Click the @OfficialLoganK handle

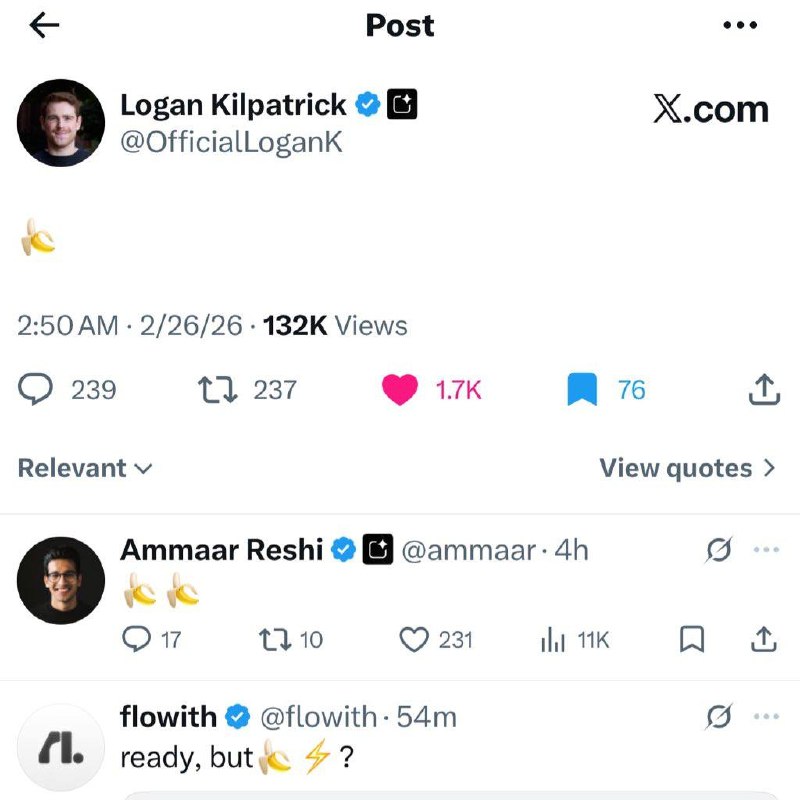pos(233,143)
